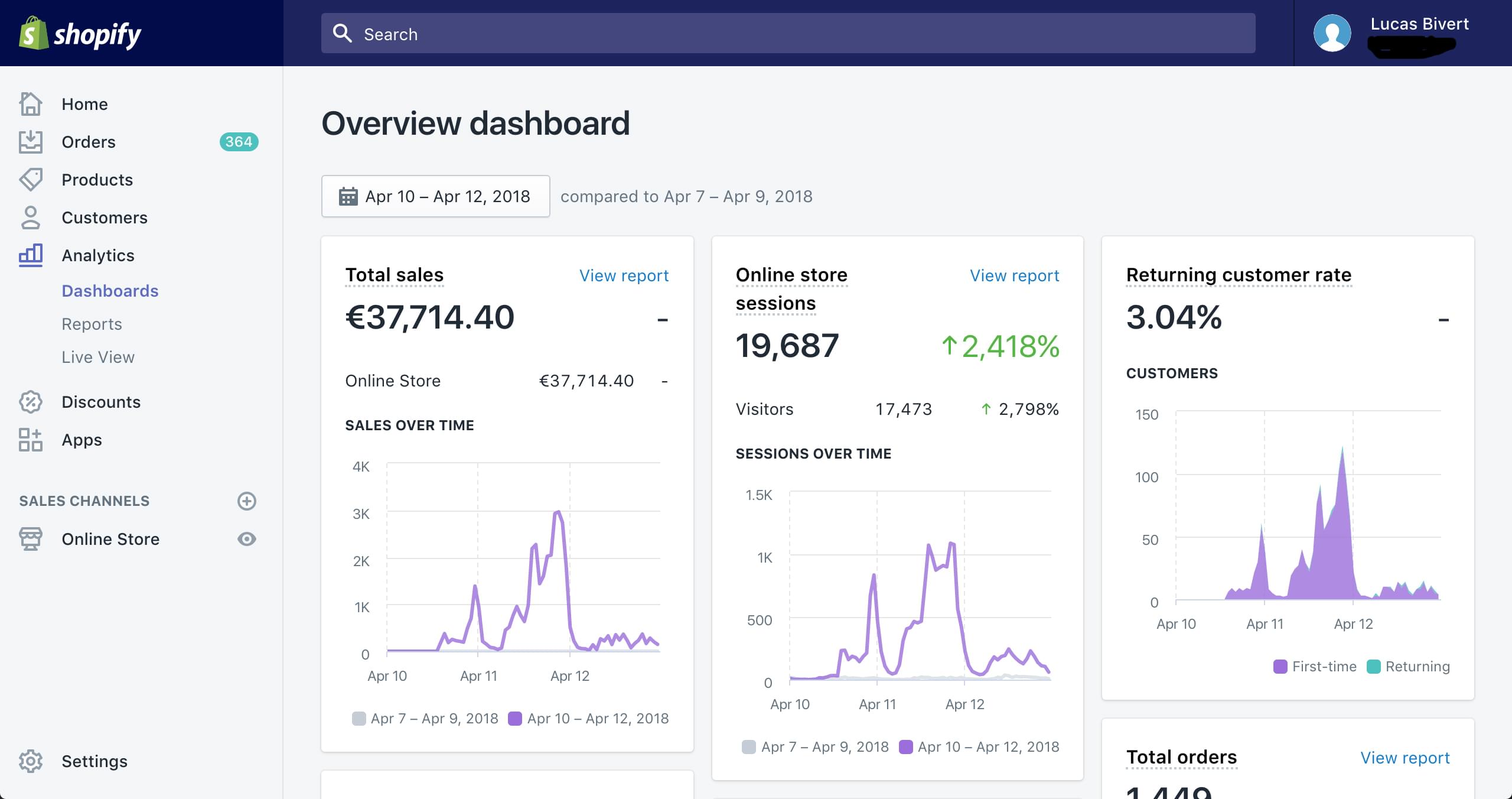This screenshot has width=1512, height=799.
Task: Click the 3.04% returning rate value
Action: (x=1174, y=317)
